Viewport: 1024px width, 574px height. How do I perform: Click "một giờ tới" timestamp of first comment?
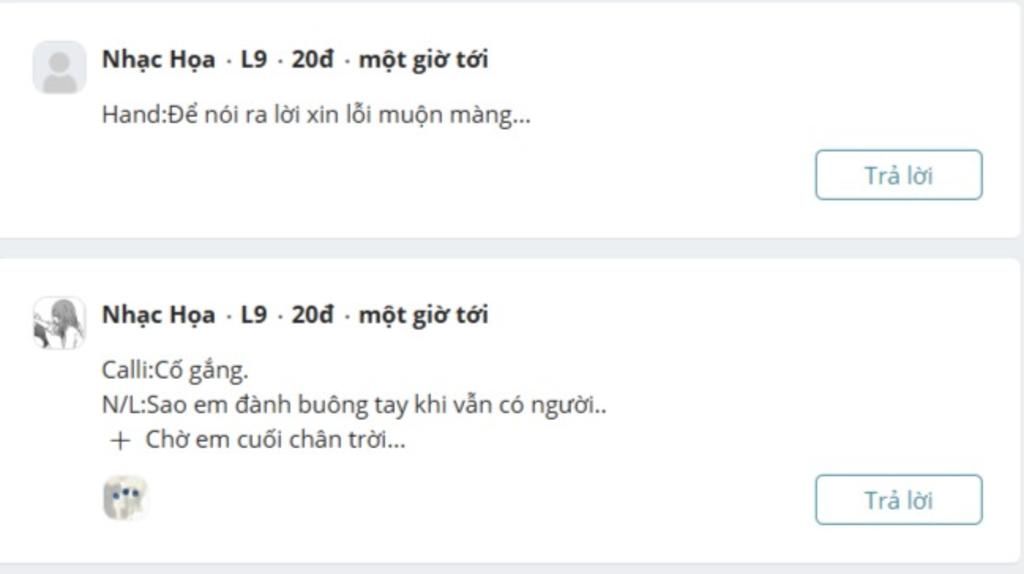[x=423, y=59]
